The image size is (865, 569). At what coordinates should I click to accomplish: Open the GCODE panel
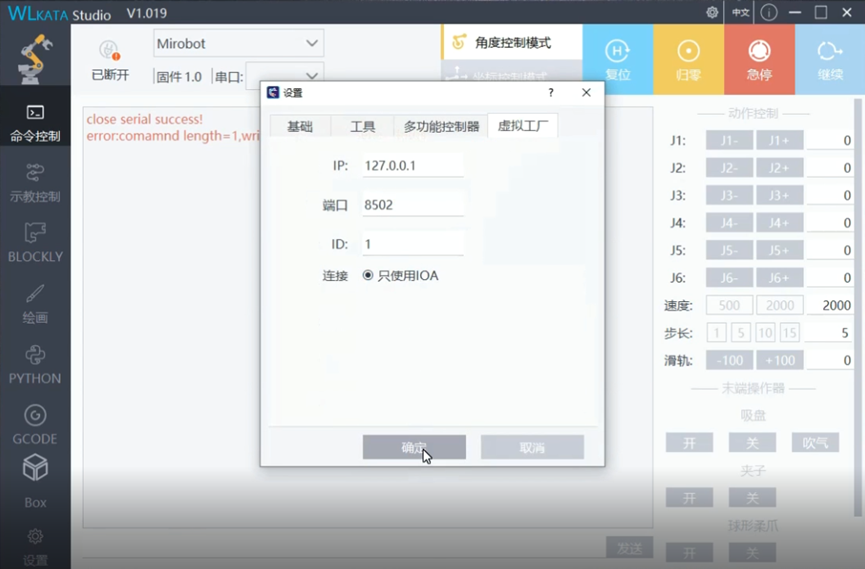coord(35,425)
